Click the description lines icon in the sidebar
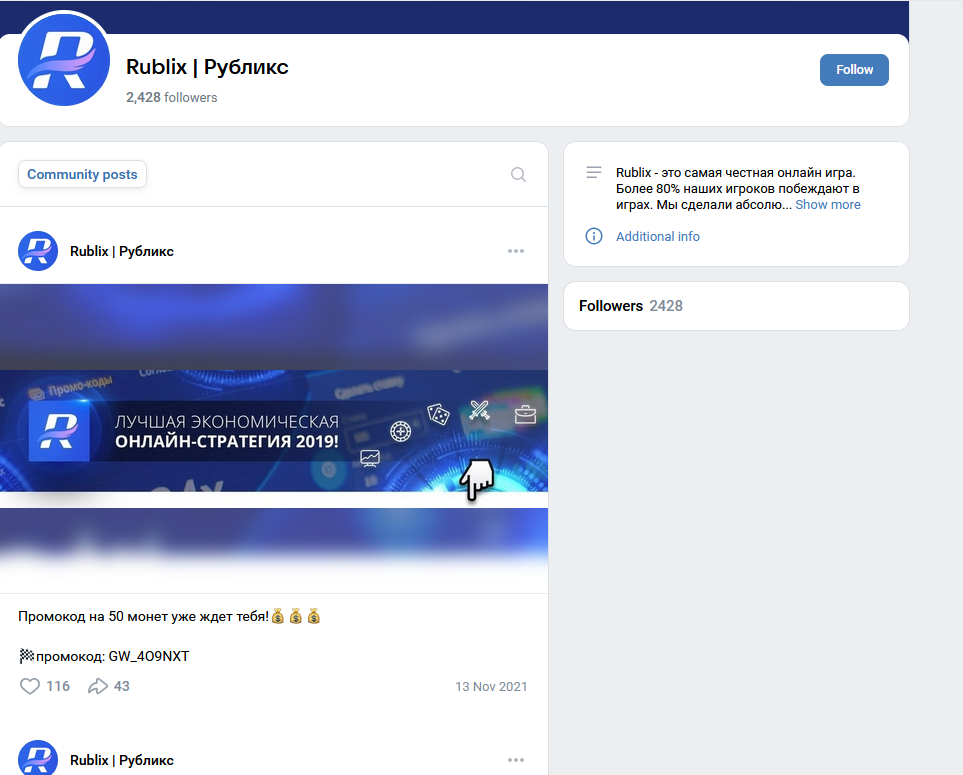This screenshot has height=775, width=963. point(594,173)
